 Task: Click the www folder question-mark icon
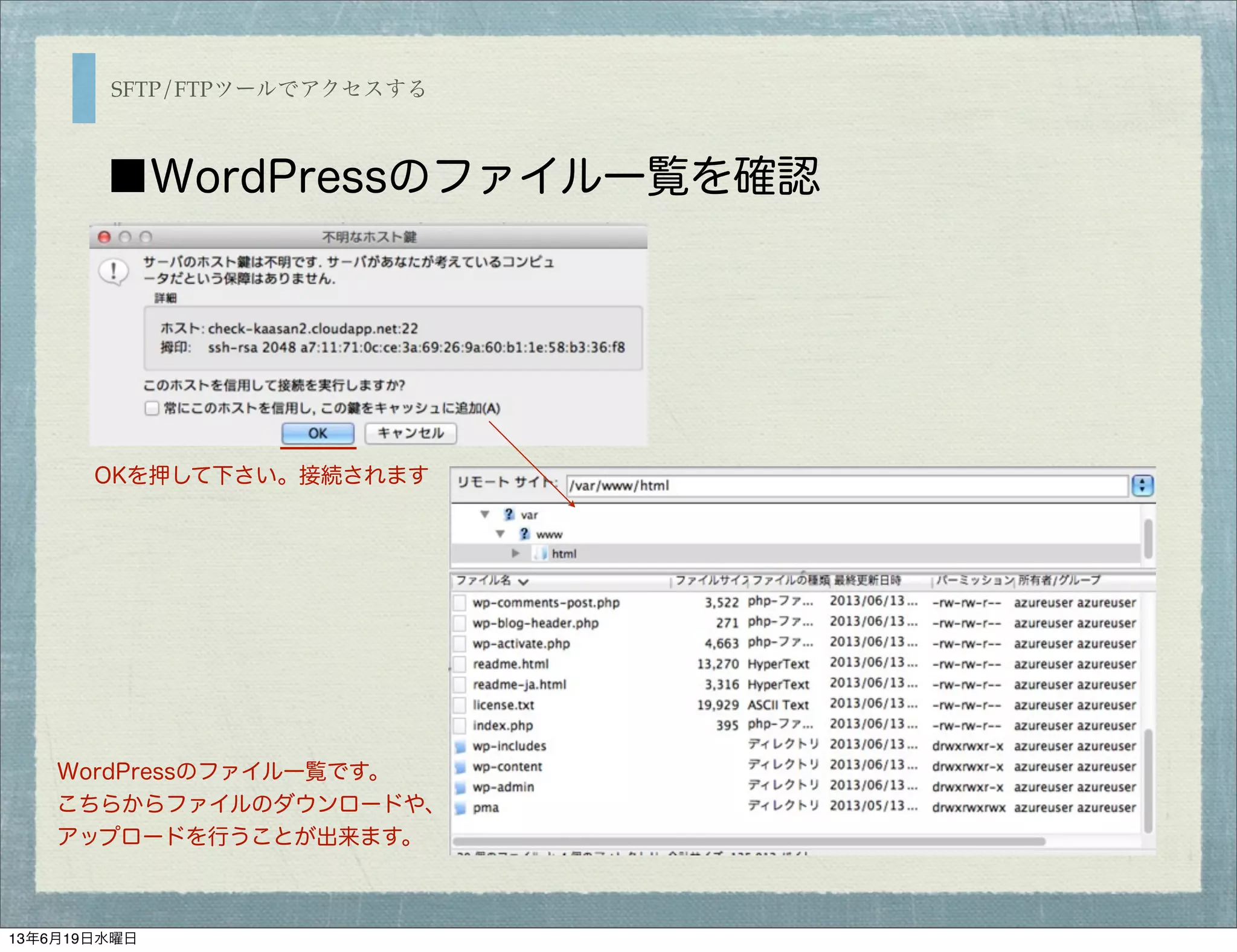point(524,534)
